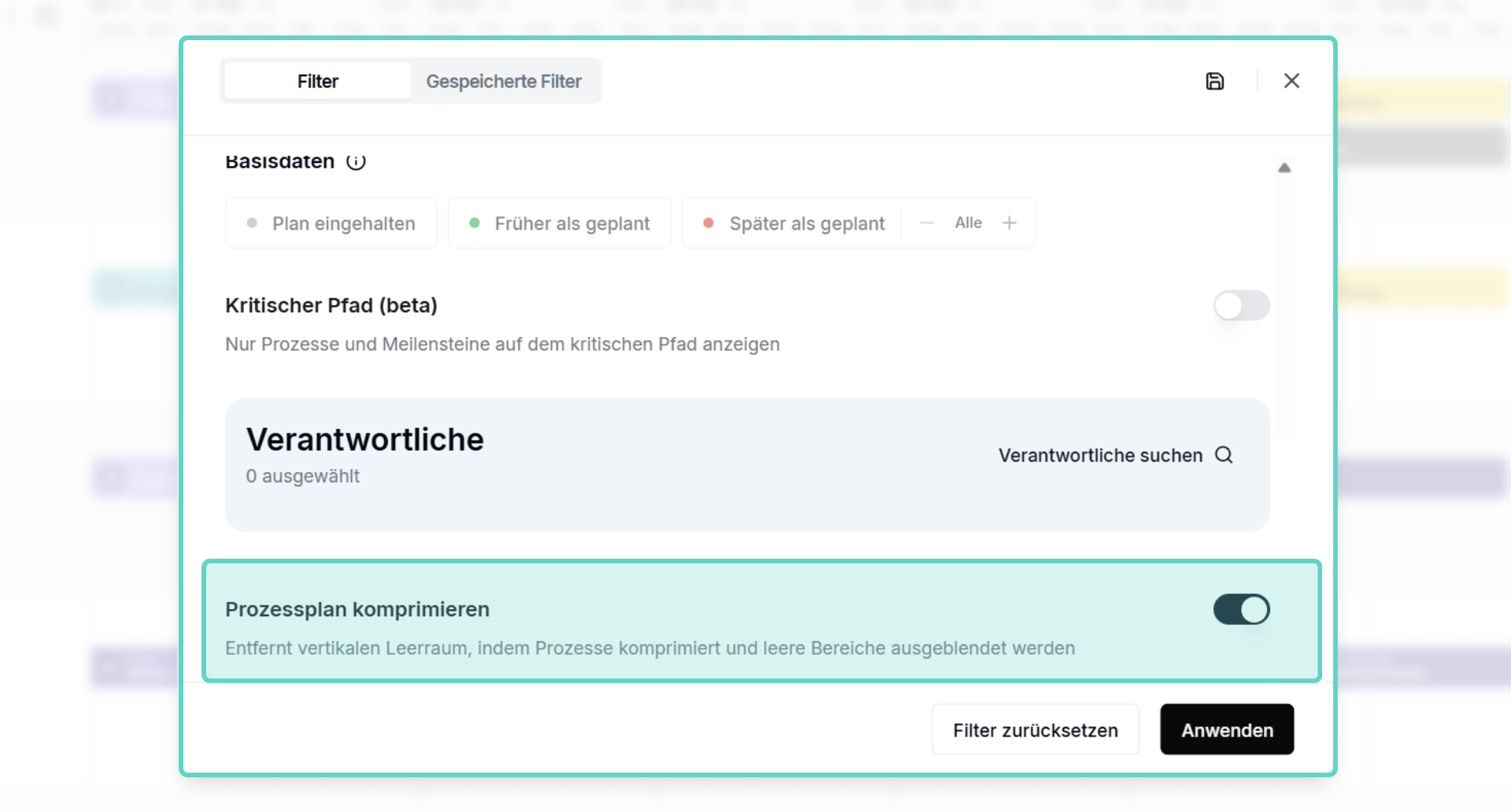
Task: Select the Filter tab
Action: 318,81
